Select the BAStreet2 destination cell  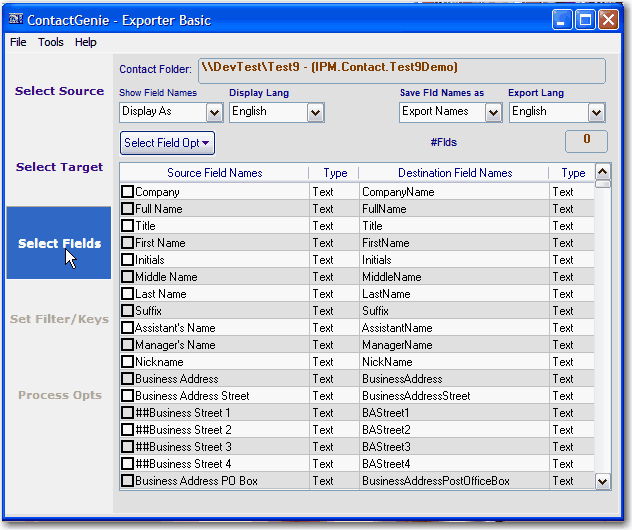point(454,430)
